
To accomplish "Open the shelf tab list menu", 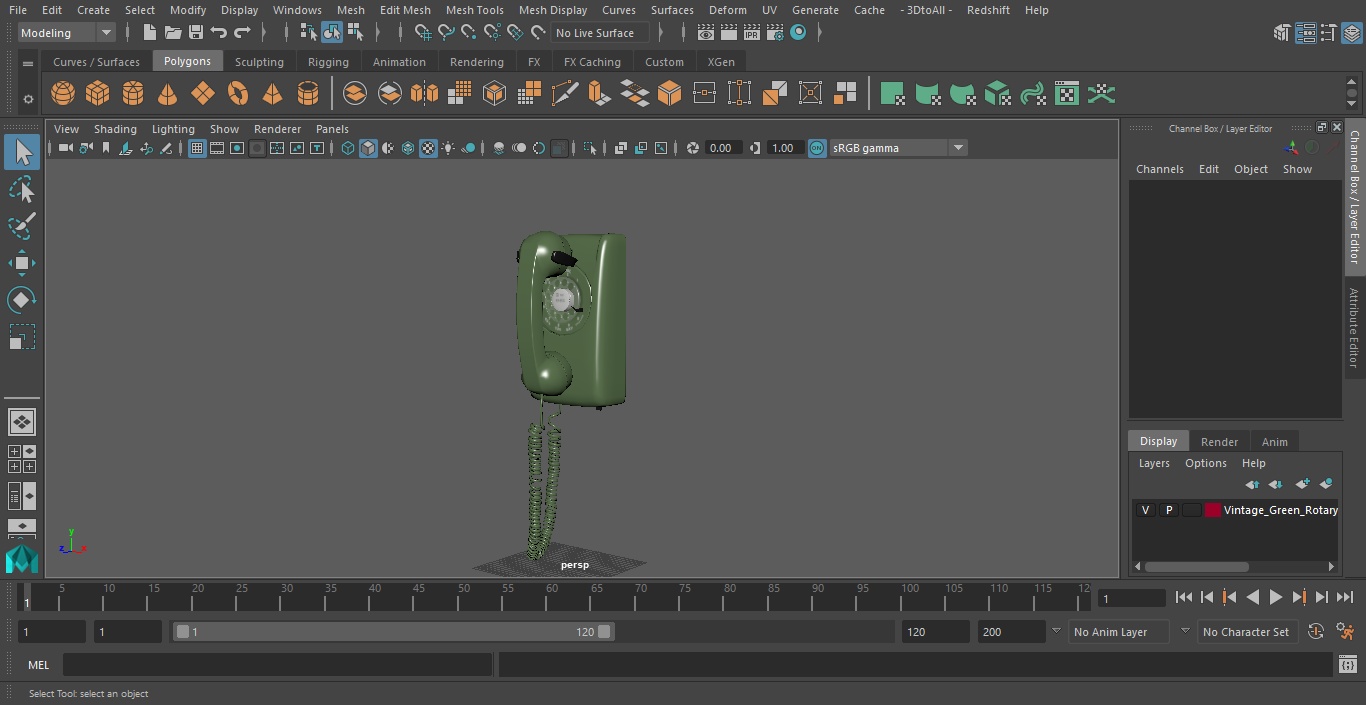I will tap(28, 63).
